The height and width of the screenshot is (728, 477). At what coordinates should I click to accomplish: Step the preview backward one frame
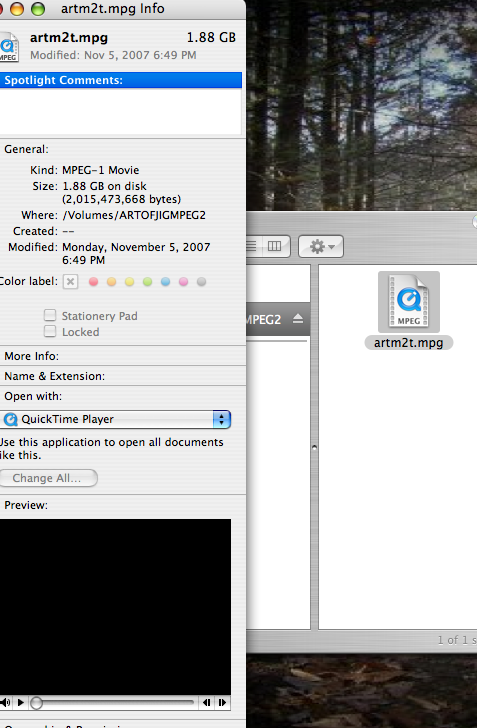pyautogui.click(x=207, y=702)
